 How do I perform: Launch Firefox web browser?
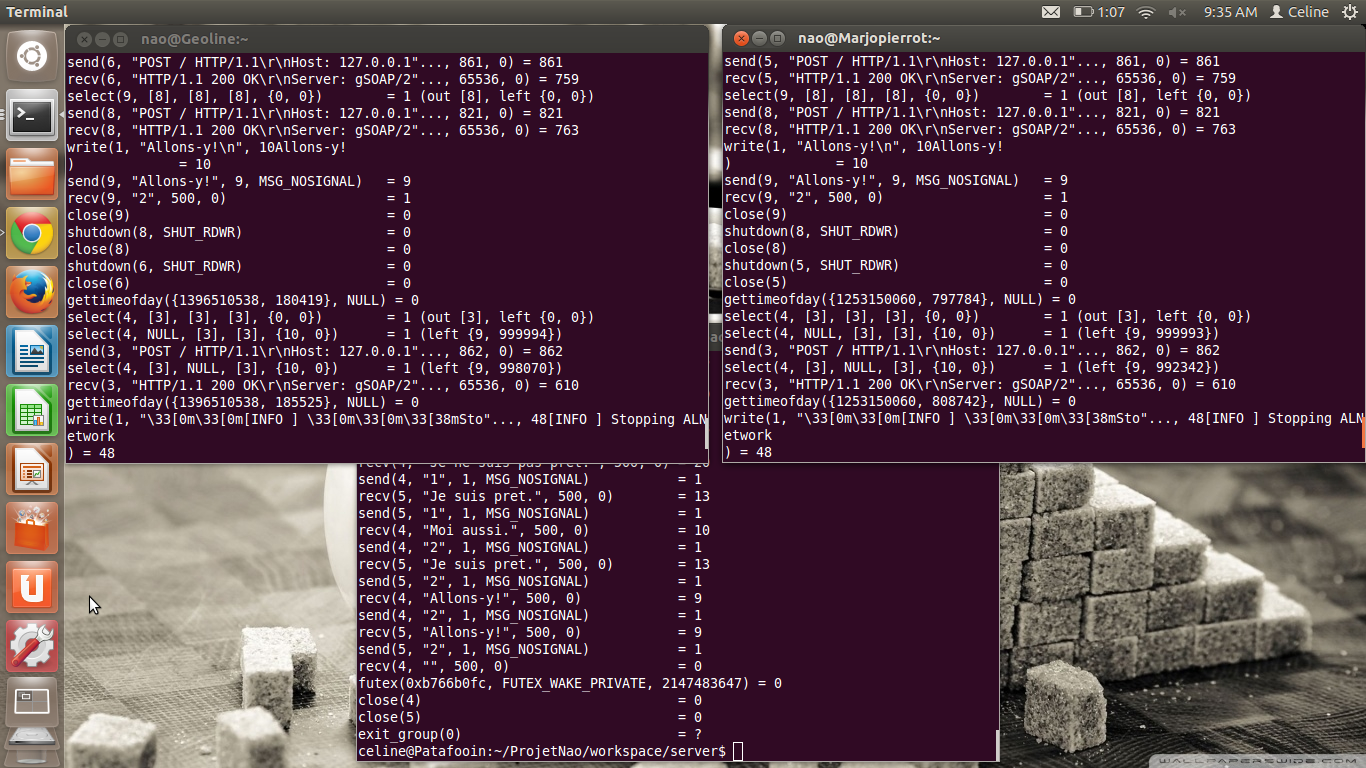(x=32, y=293)
